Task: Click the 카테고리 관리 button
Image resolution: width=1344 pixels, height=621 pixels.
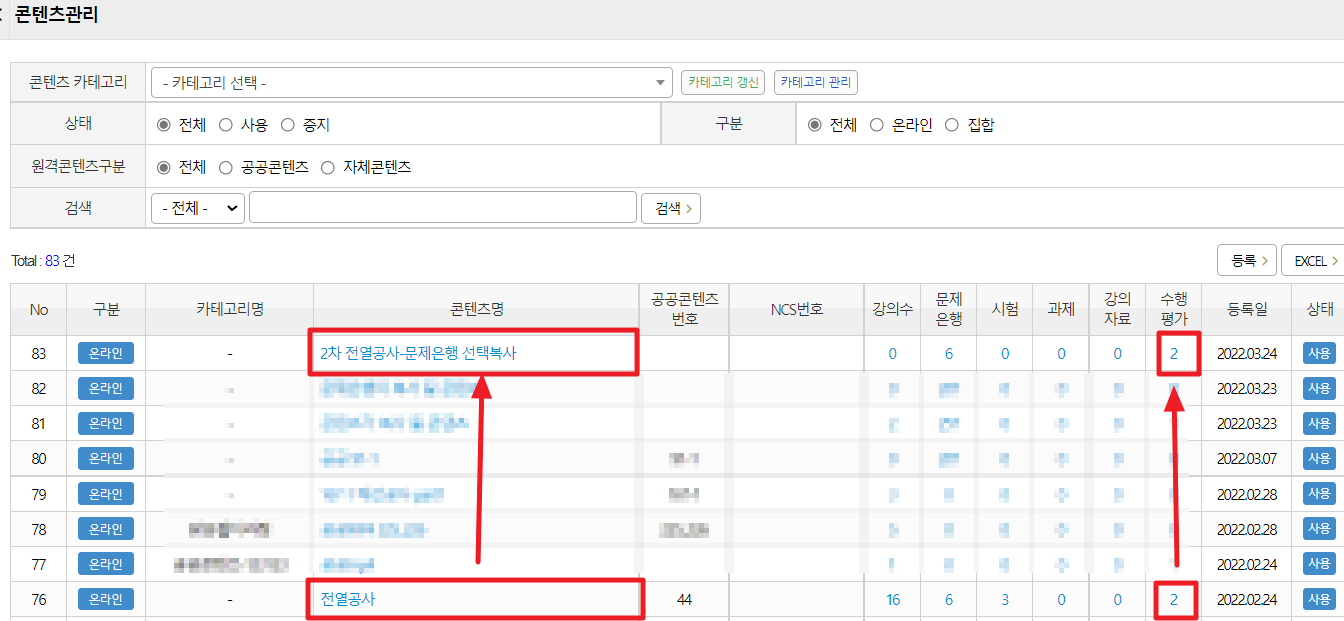Action: click(x=816, y=83)
